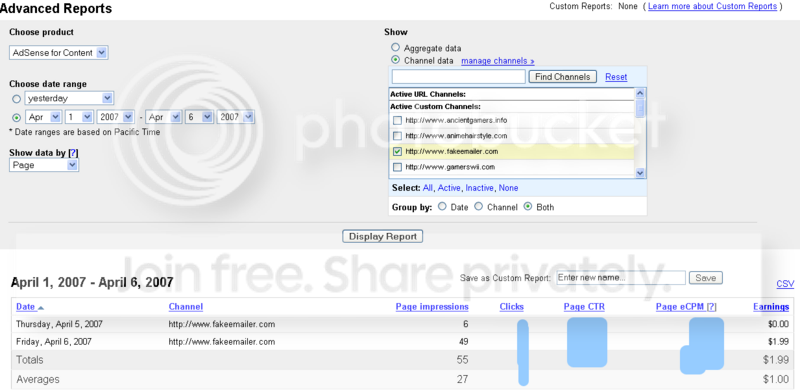Click the channel list scroll up arrow
The width and height of the screenshot is (800, 392).
pos(640,93)
